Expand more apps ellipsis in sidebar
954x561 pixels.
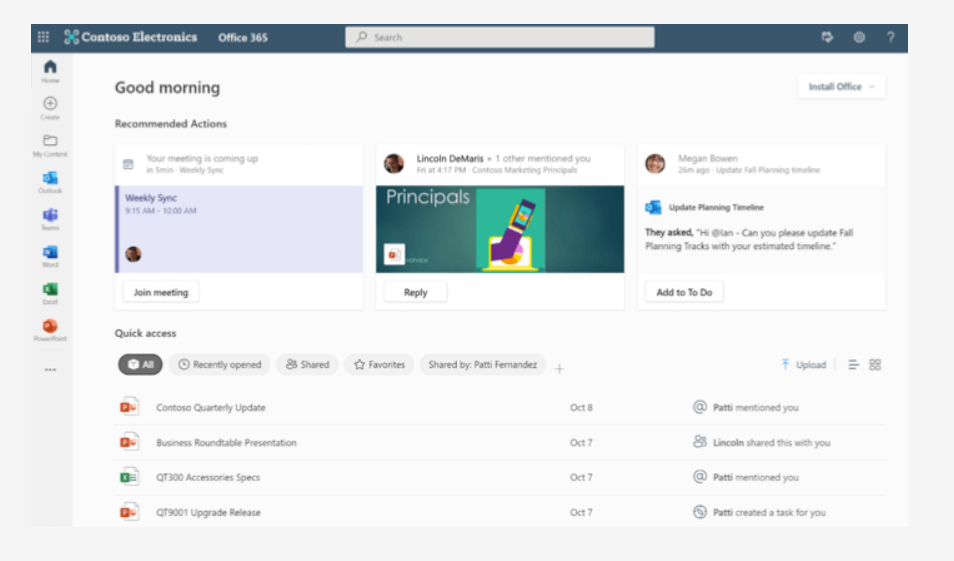50,369
